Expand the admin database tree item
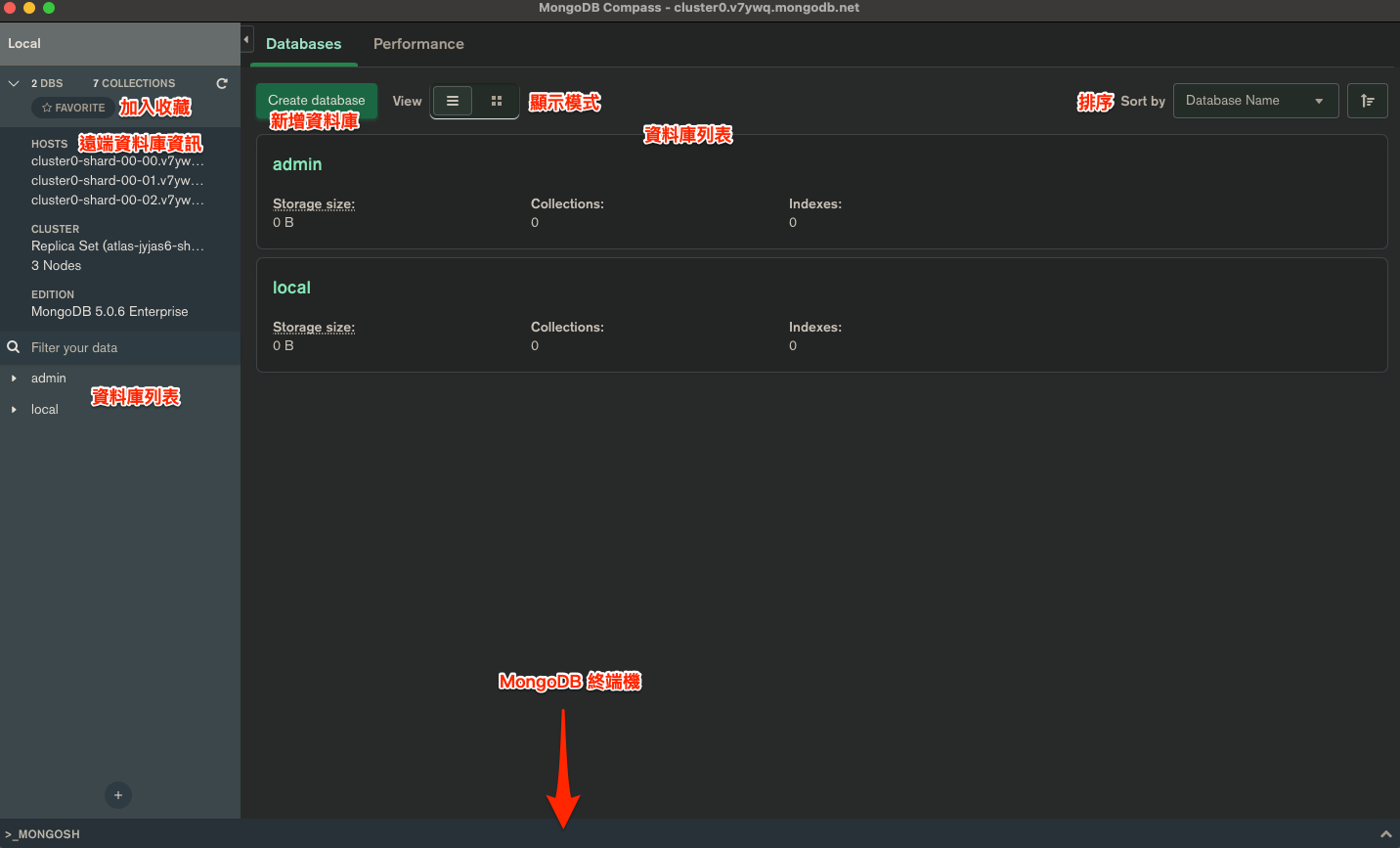The height and width of the screenshot is (848, 1400). tap(14, 379)
